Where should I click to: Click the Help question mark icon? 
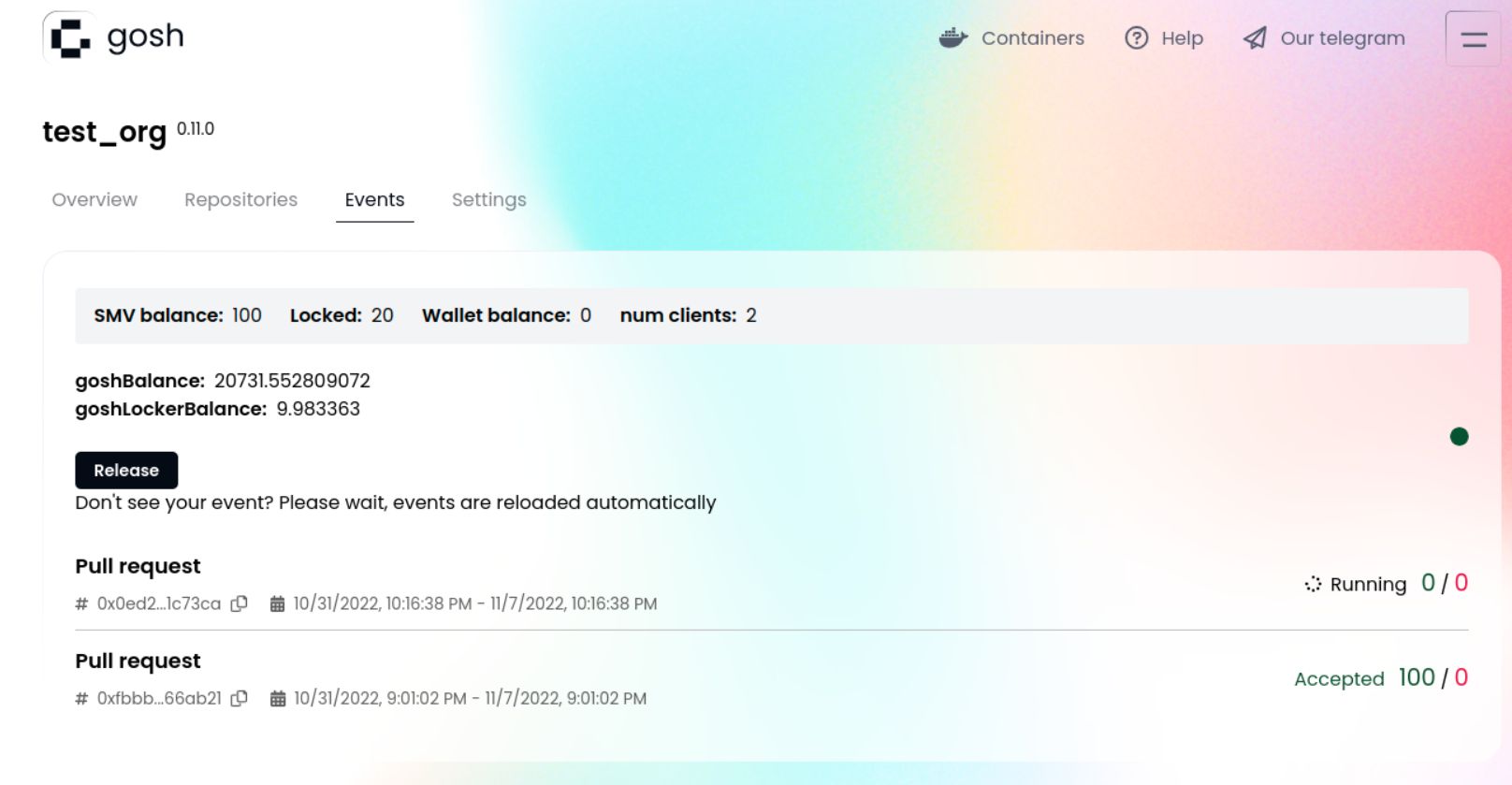(x=1136, y=38)
